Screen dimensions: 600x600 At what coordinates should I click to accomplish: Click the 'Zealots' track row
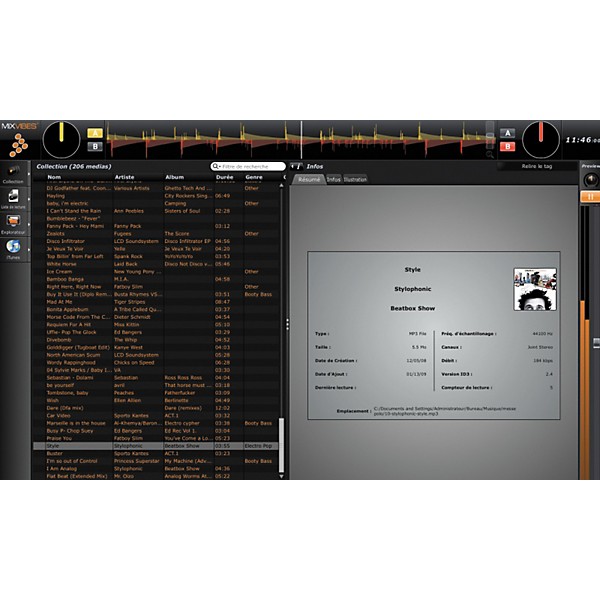[x=156, y=233]
